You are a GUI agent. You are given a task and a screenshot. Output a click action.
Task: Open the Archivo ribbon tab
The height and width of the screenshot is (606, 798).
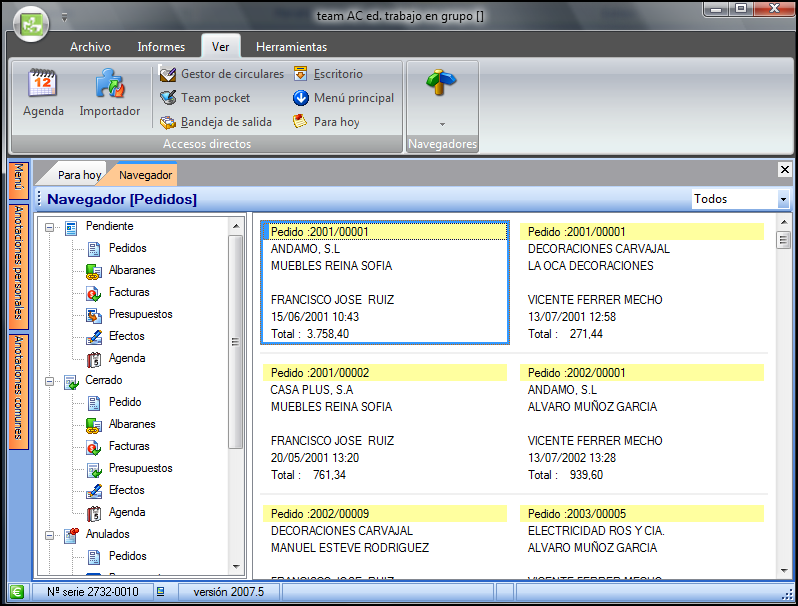(x=90, y=47)
